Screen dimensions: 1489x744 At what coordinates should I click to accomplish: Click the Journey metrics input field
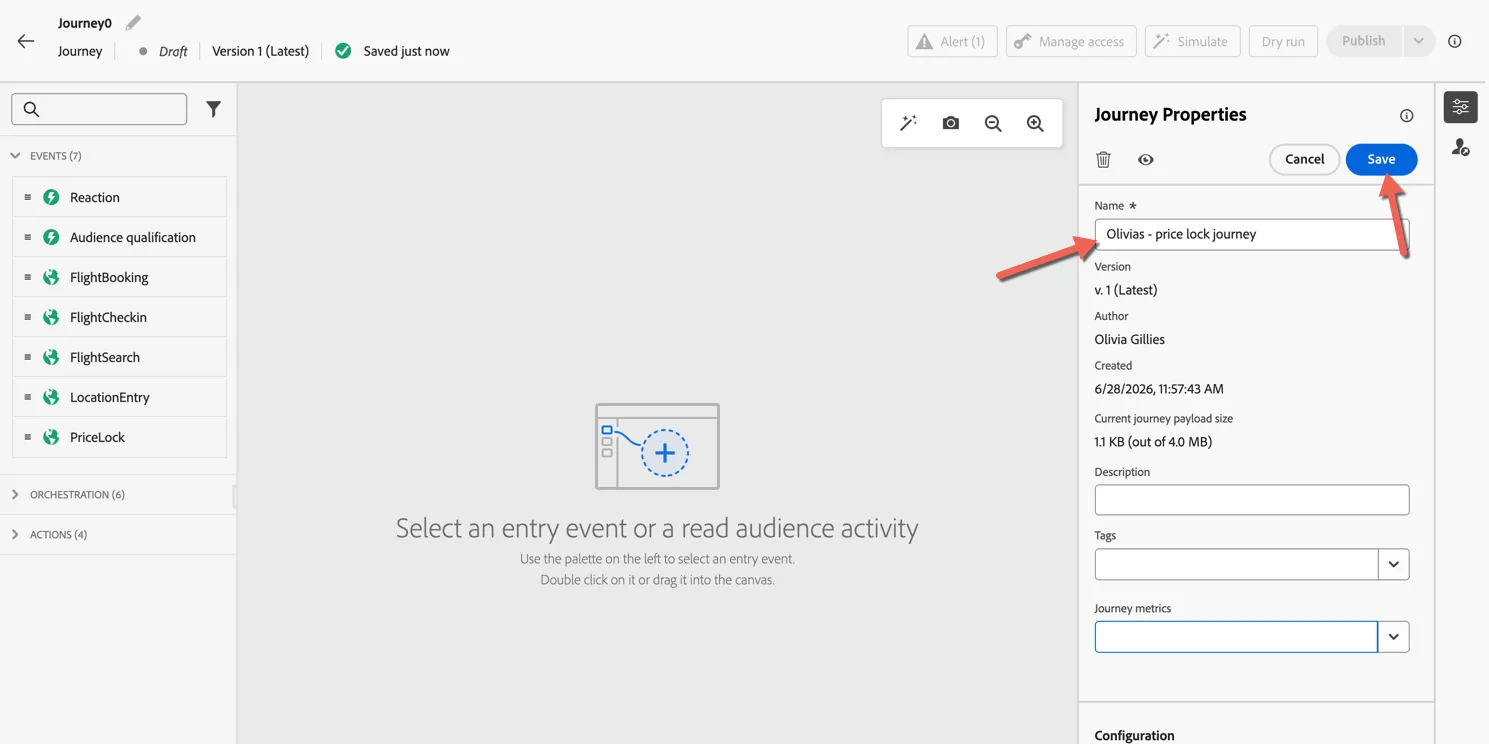point(1237,637)
